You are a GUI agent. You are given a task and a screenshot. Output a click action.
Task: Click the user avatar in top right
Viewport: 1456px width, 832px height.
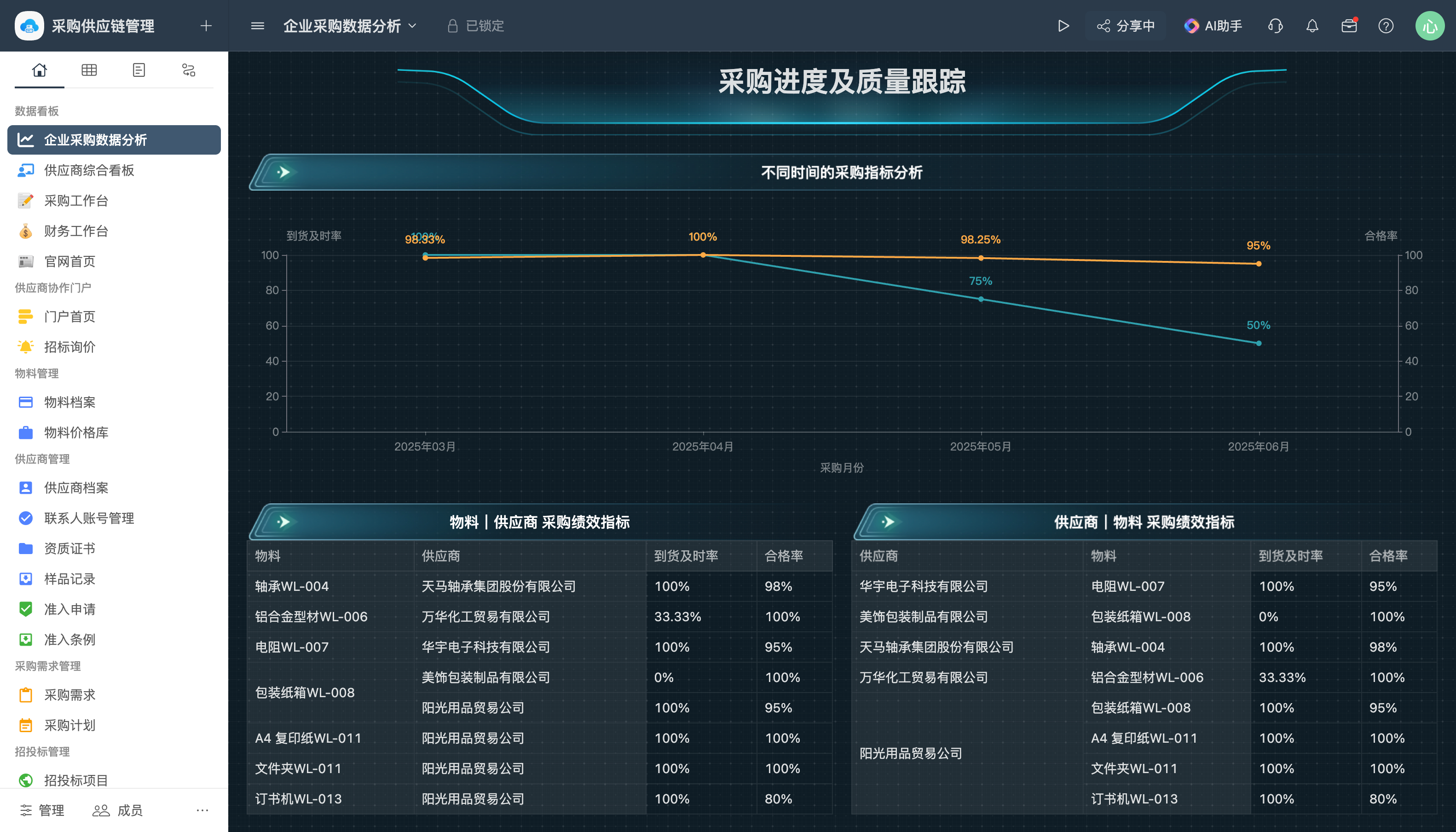1430,26
